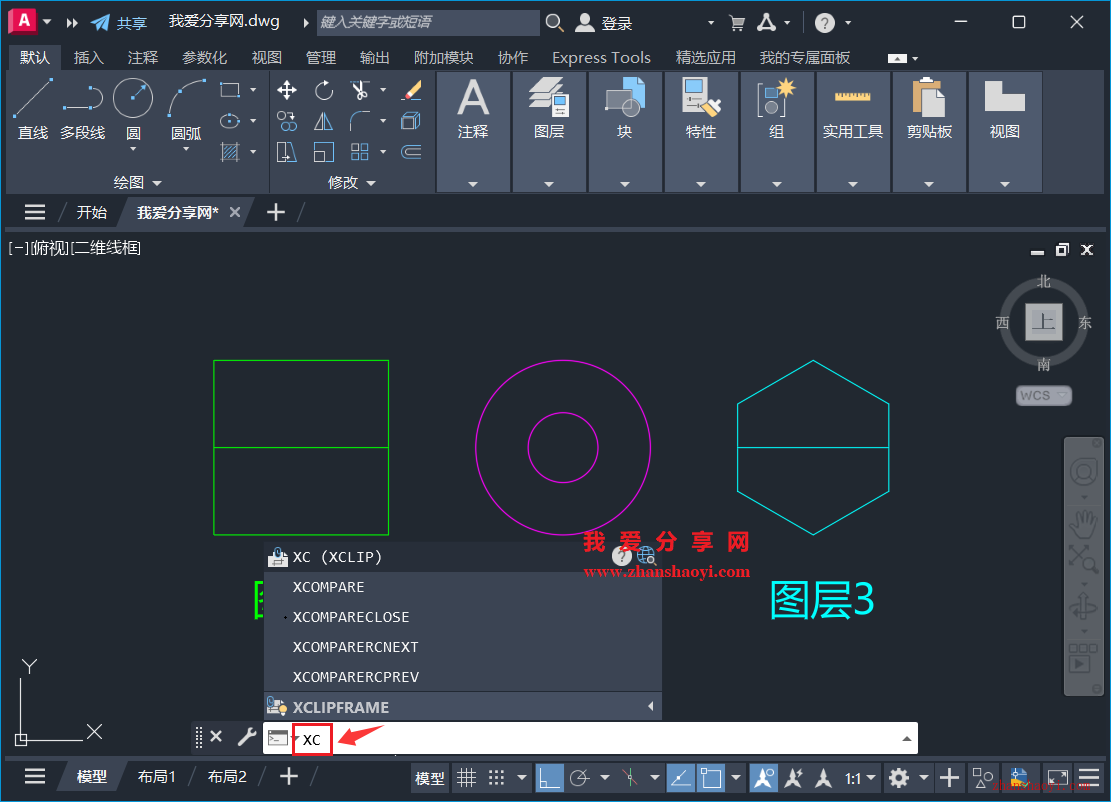Viewport: 1111px width, 802px height.
Task: Click the command line input field
Action: 500,738
